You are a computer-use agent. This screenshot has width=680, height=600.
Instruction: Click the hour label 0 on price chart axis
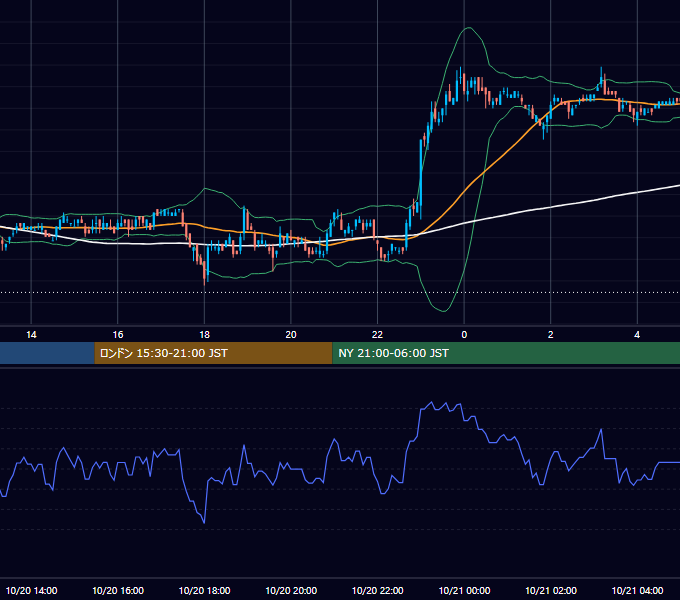click(464, 335)
